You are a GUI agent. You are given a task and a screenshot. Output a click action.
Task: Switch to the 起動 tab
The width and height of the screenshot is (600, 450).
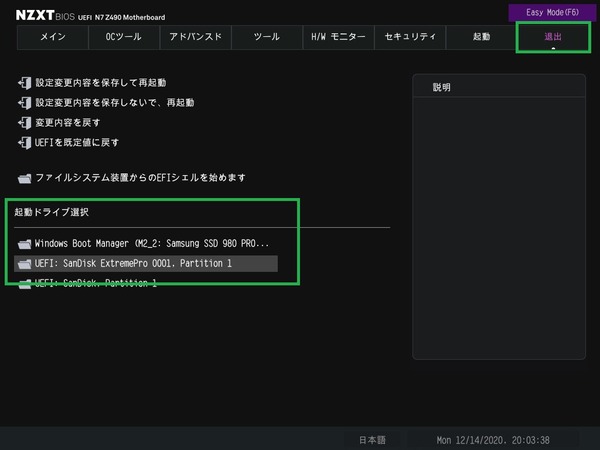tap(481, 37)
